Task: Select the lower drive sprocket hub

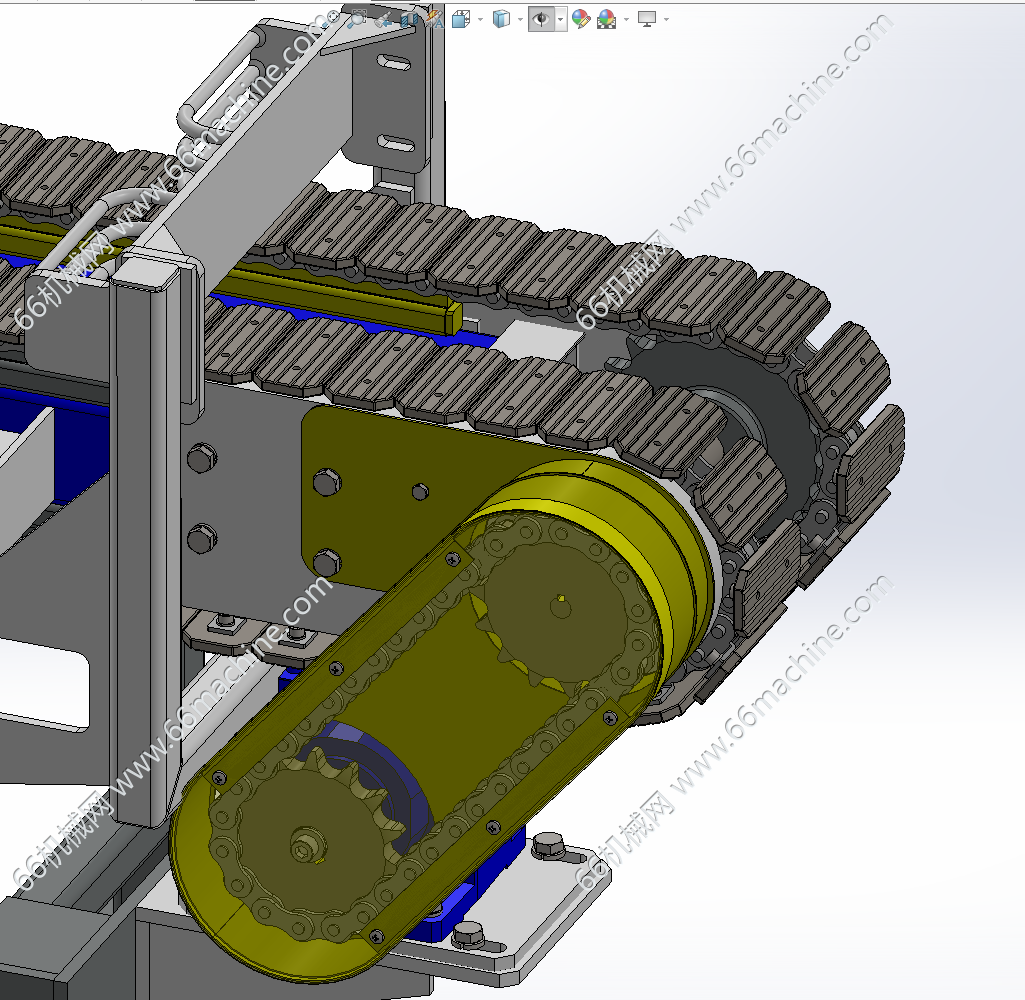Action: pyautogui.click(x=303, y=848)
